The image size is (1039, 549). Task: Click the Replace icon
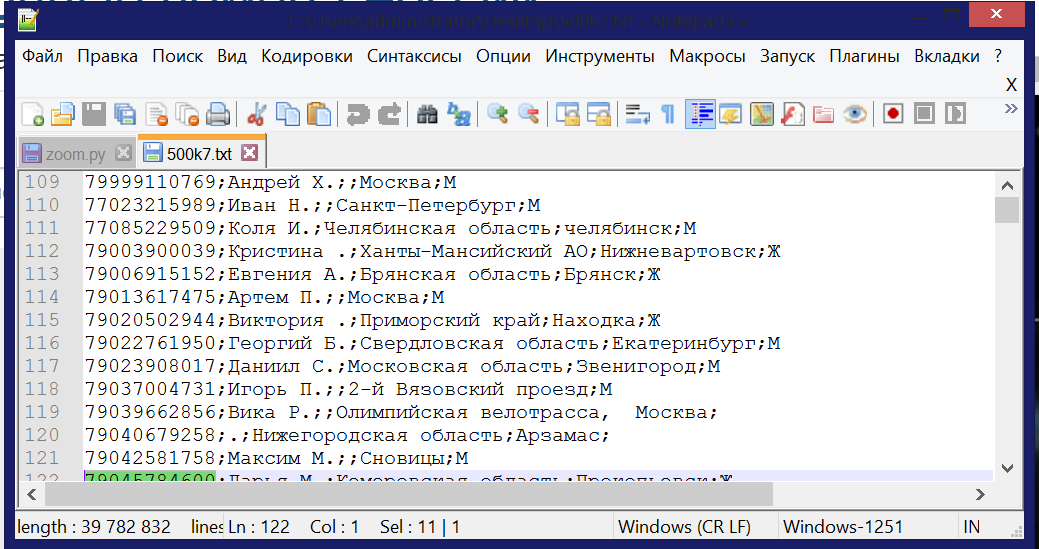click(459, 115)
